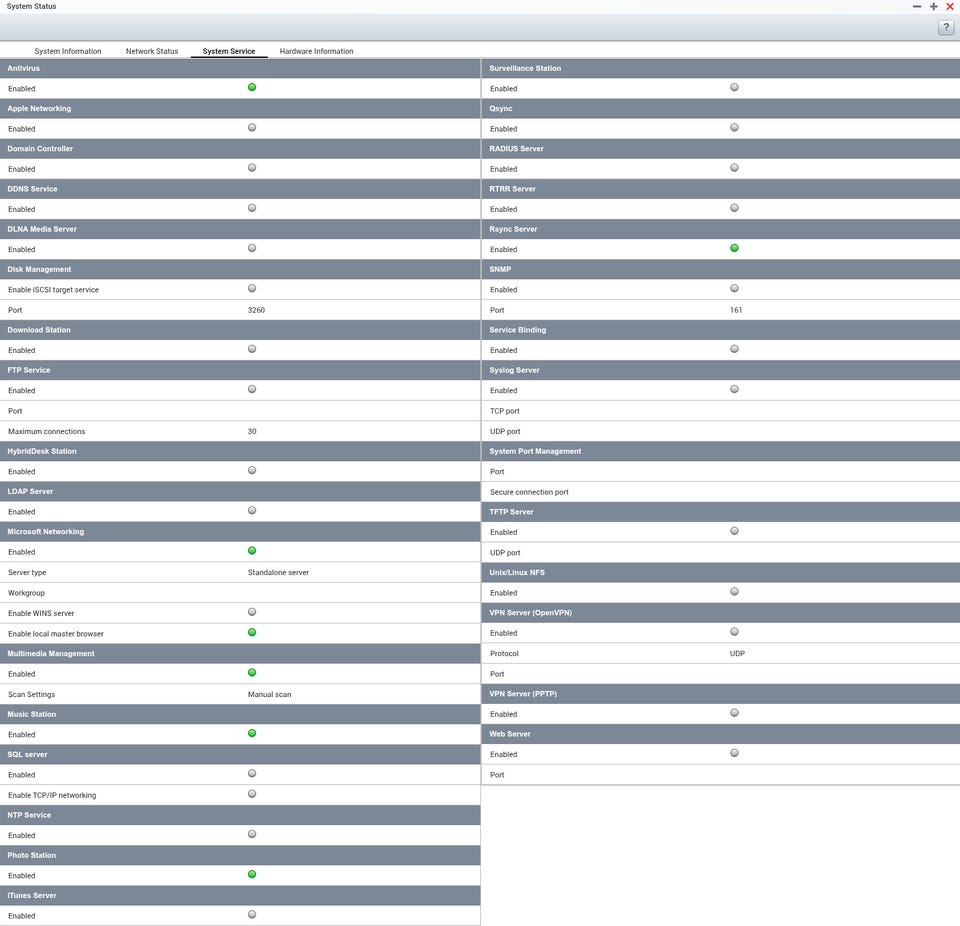Click the Secure connection port label

(529, 492)
